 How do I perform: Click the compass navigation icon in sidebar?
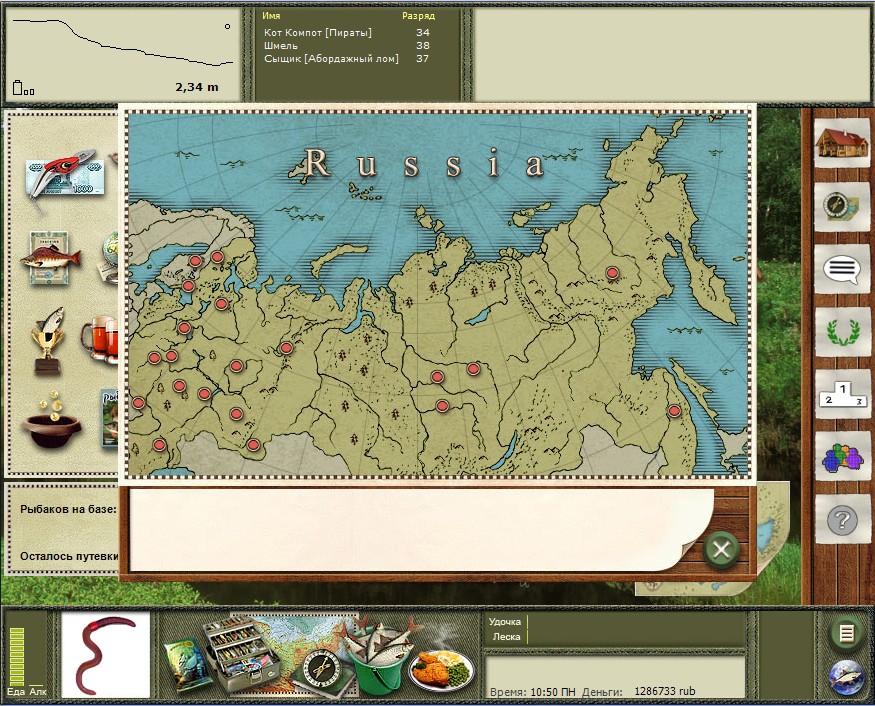pyautogui.click(x=841, y=206)
